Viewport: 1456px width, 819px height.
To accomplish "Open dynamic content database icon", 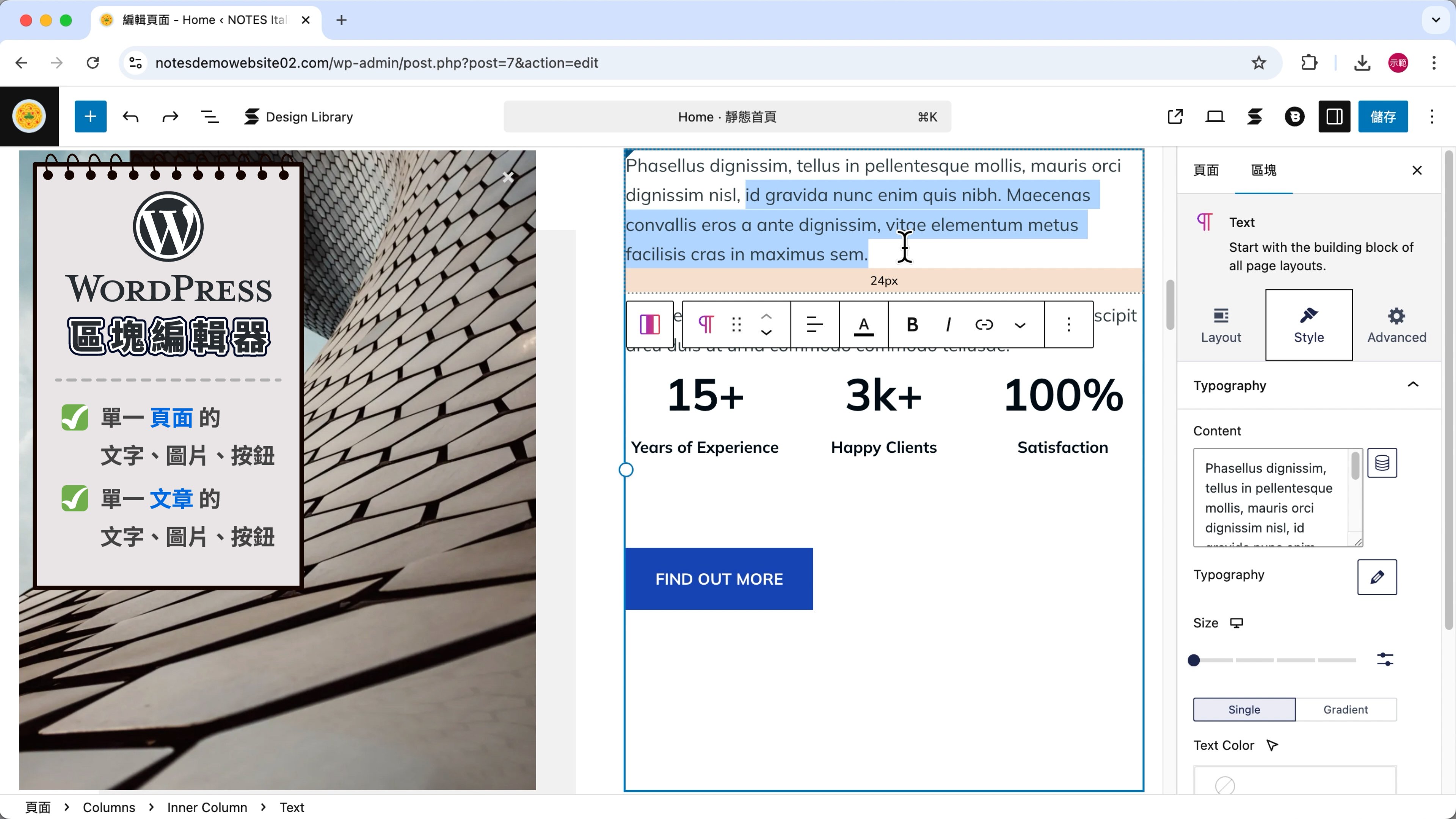I will (1382, 463).
